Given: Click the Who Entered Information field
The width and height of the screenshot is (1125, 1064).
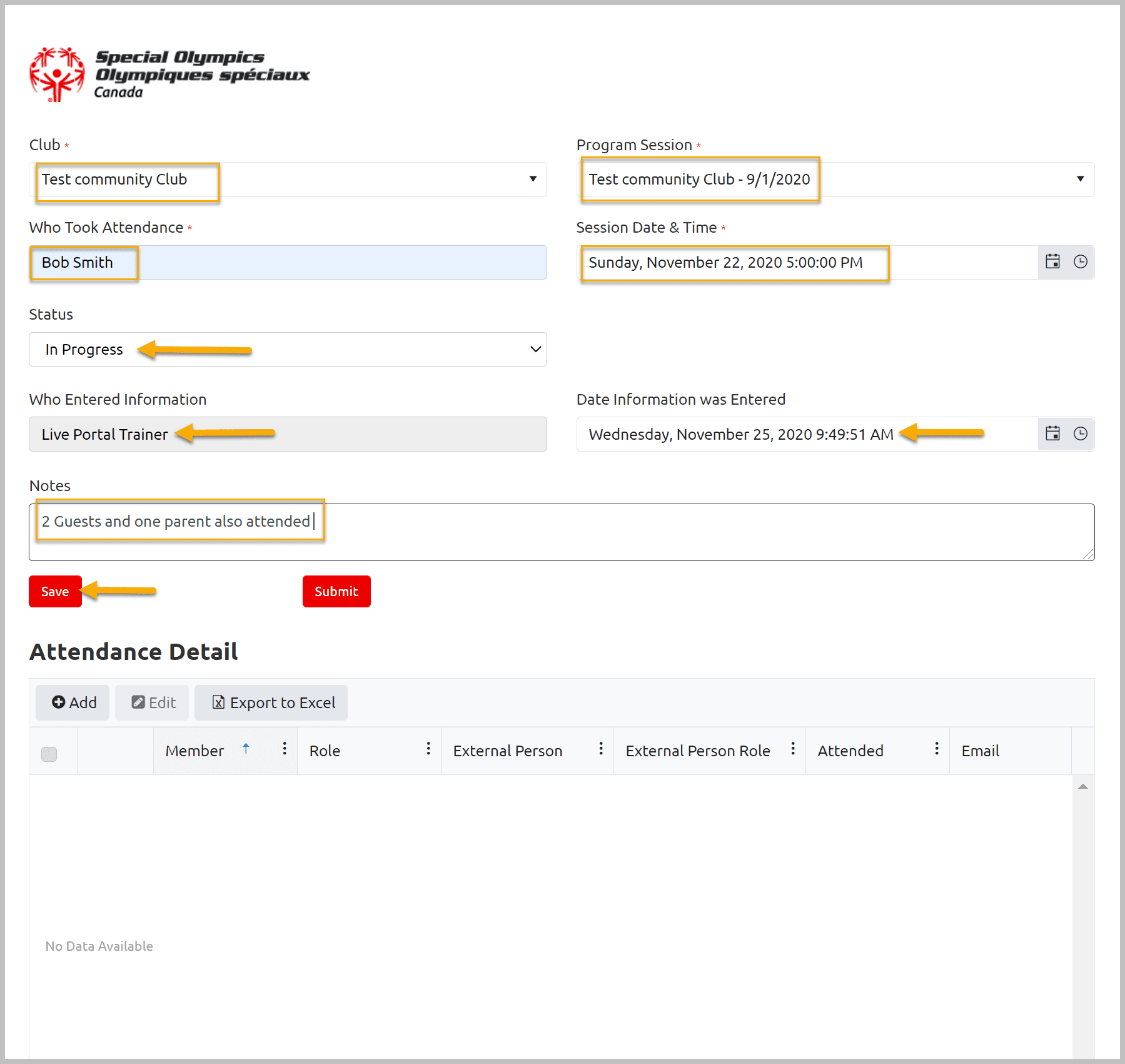Looking at the screenshot, I should [x=288, y=434].
